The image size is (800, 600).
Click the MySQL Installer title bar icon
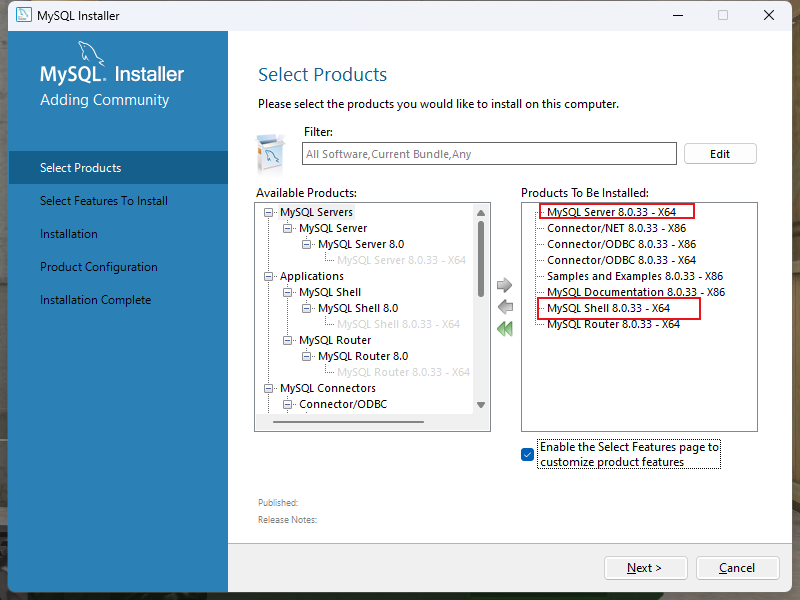[24, 15]
